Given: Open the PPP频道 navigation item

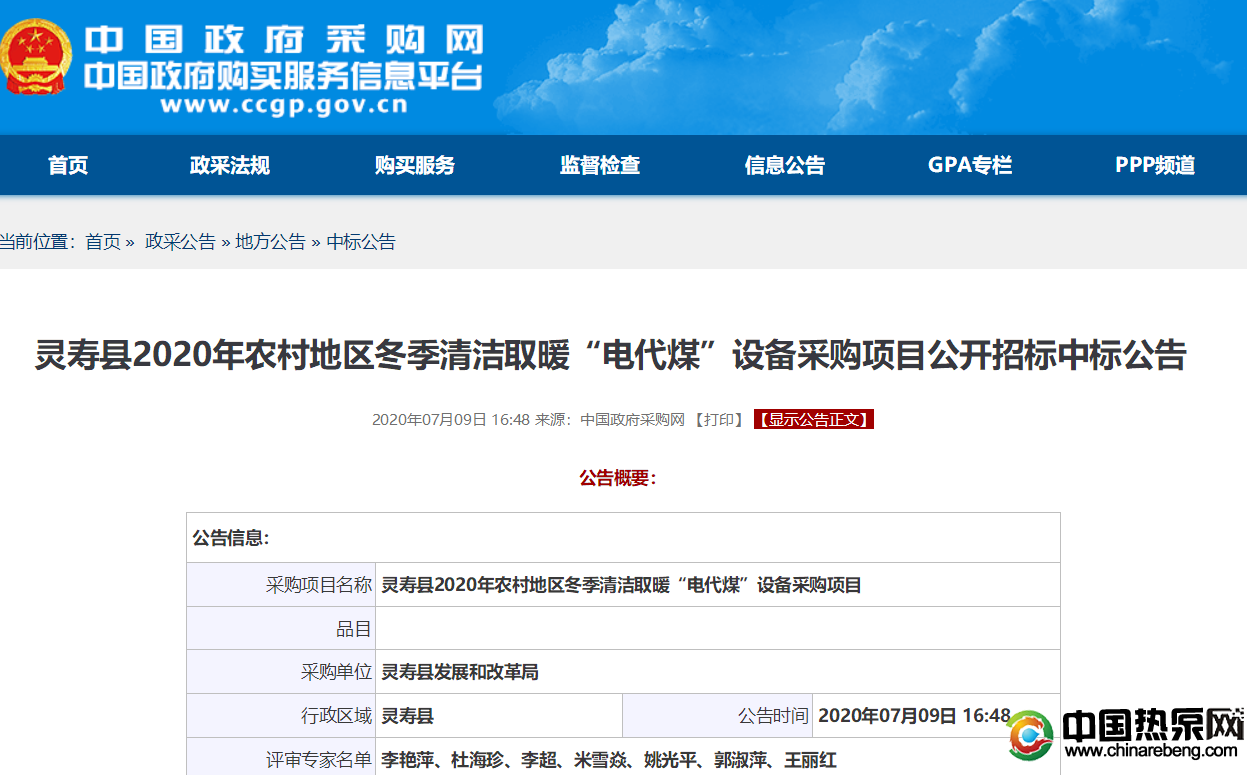Looking at the screenshot, I should pos(1155,165).
